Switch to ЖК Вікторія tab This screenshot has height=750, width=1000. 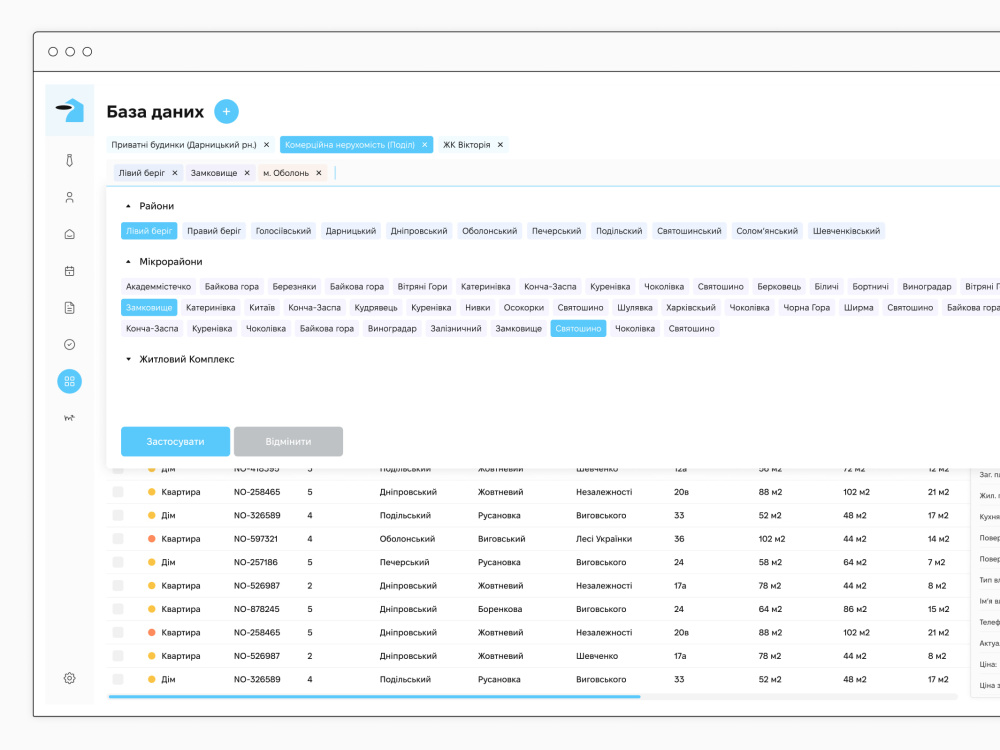tap(467, 145)
